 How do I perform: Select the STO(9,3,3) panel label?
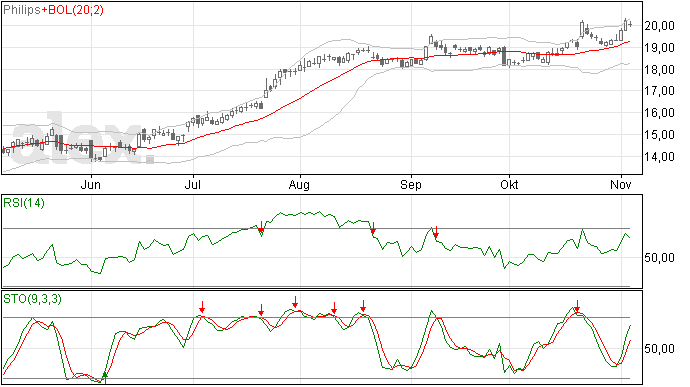click(32, 299)
